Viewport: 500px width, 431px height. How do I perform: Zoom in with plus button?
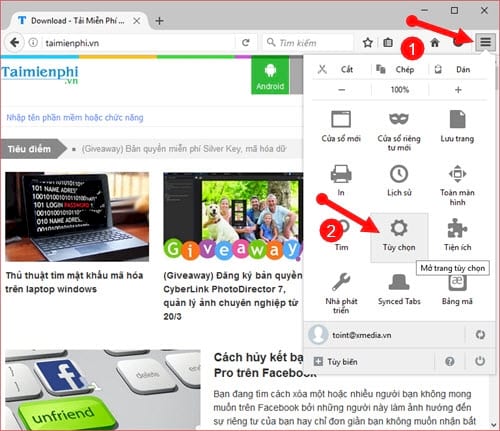click(x=458, y=90)
